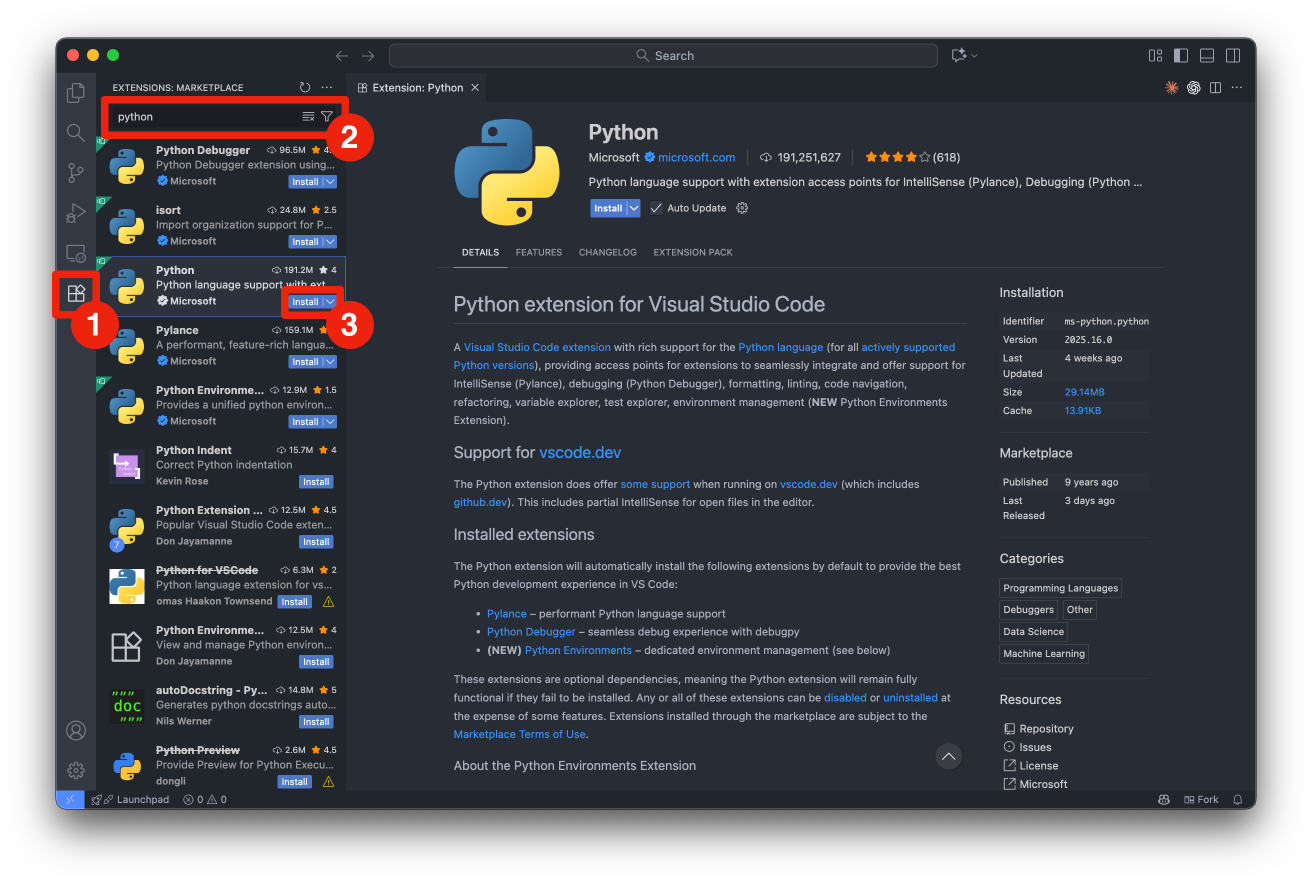The height and width of the screenshot is (883, 1312).
Task: Open the Source Control view
Action: pyautogui.click(x=76, y=173)
